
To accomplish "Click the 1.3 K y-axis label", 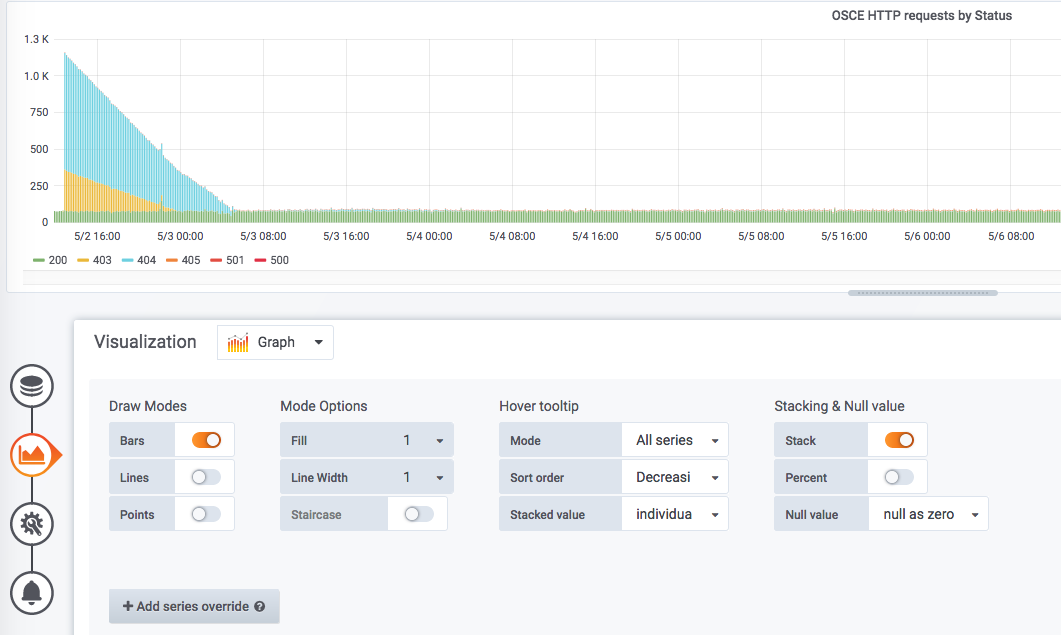I will (37, 39).
